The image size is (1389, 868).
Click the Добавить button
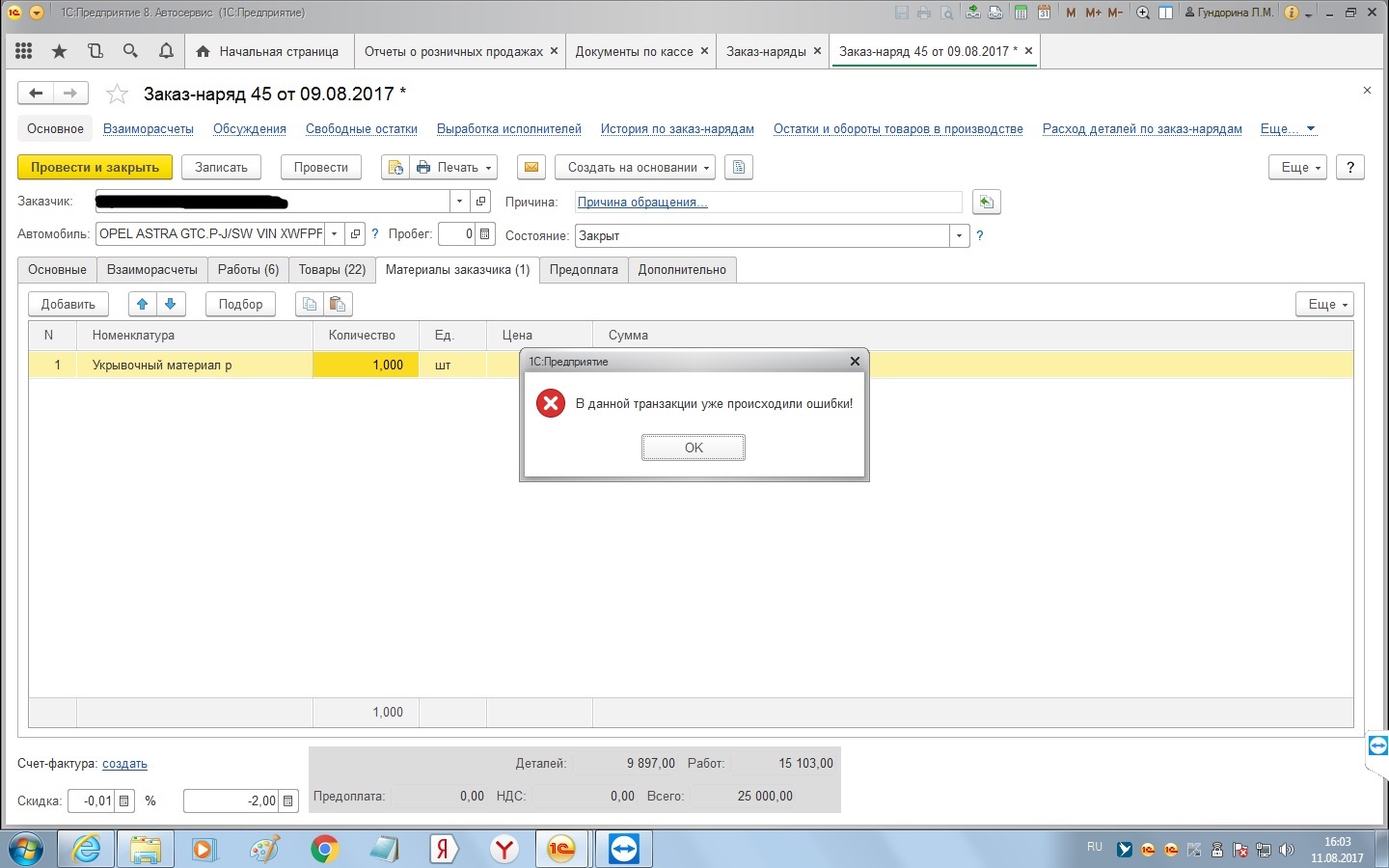[68, 304]
